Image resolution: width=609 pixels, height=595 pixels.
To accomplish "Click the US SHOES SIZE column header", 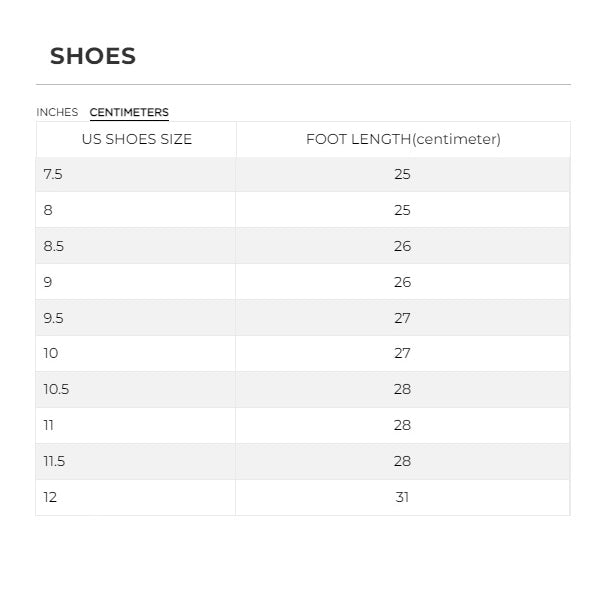I will click(x=136, y=140).
